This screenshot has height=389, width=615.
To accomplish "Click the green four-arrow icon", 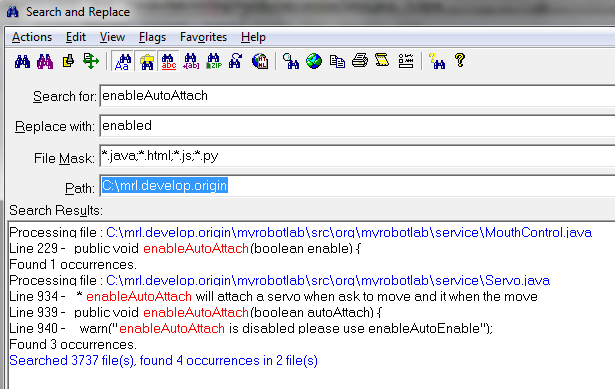I will click(x=91, y=61).
